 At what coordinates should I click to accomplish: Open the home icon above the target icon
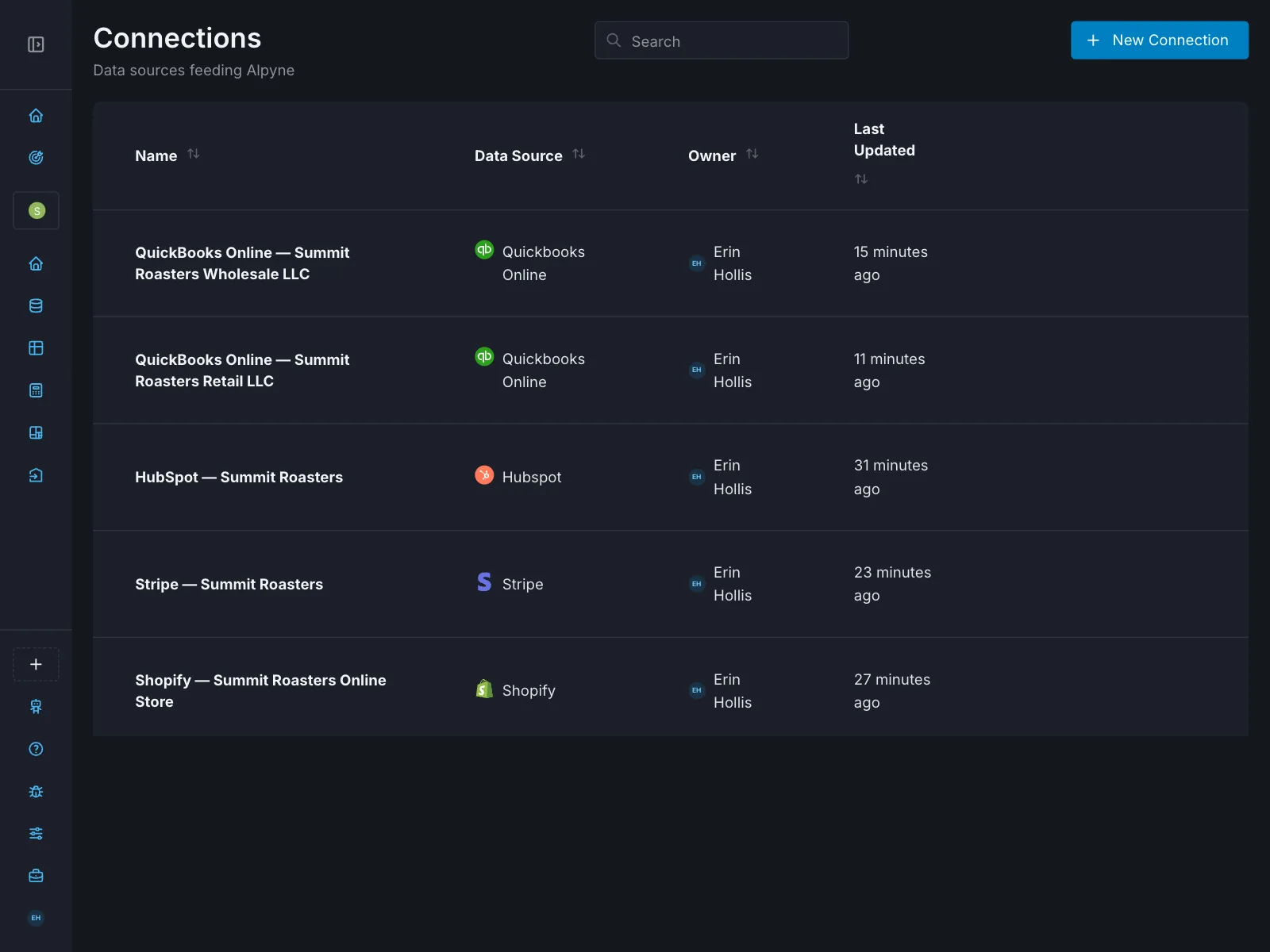36,116
